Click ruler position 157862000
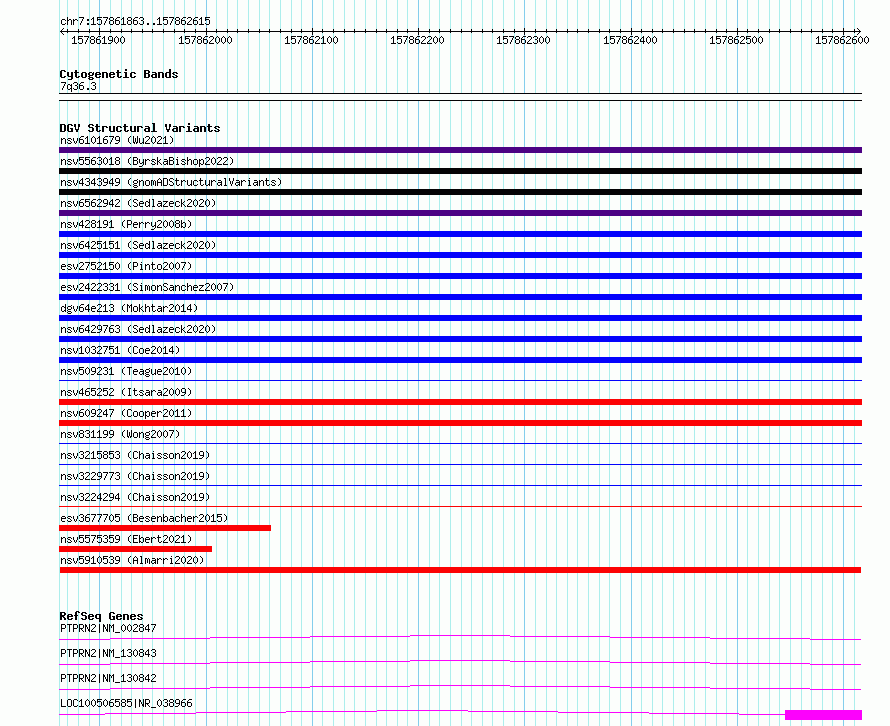Viewport: 890px width, 726px height. 205,40
